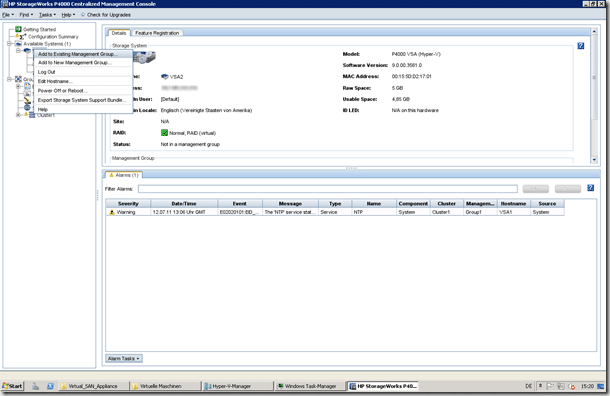Select the Alarms (1) tab
The image size is (610, 396).
click(x=124, y=175)
